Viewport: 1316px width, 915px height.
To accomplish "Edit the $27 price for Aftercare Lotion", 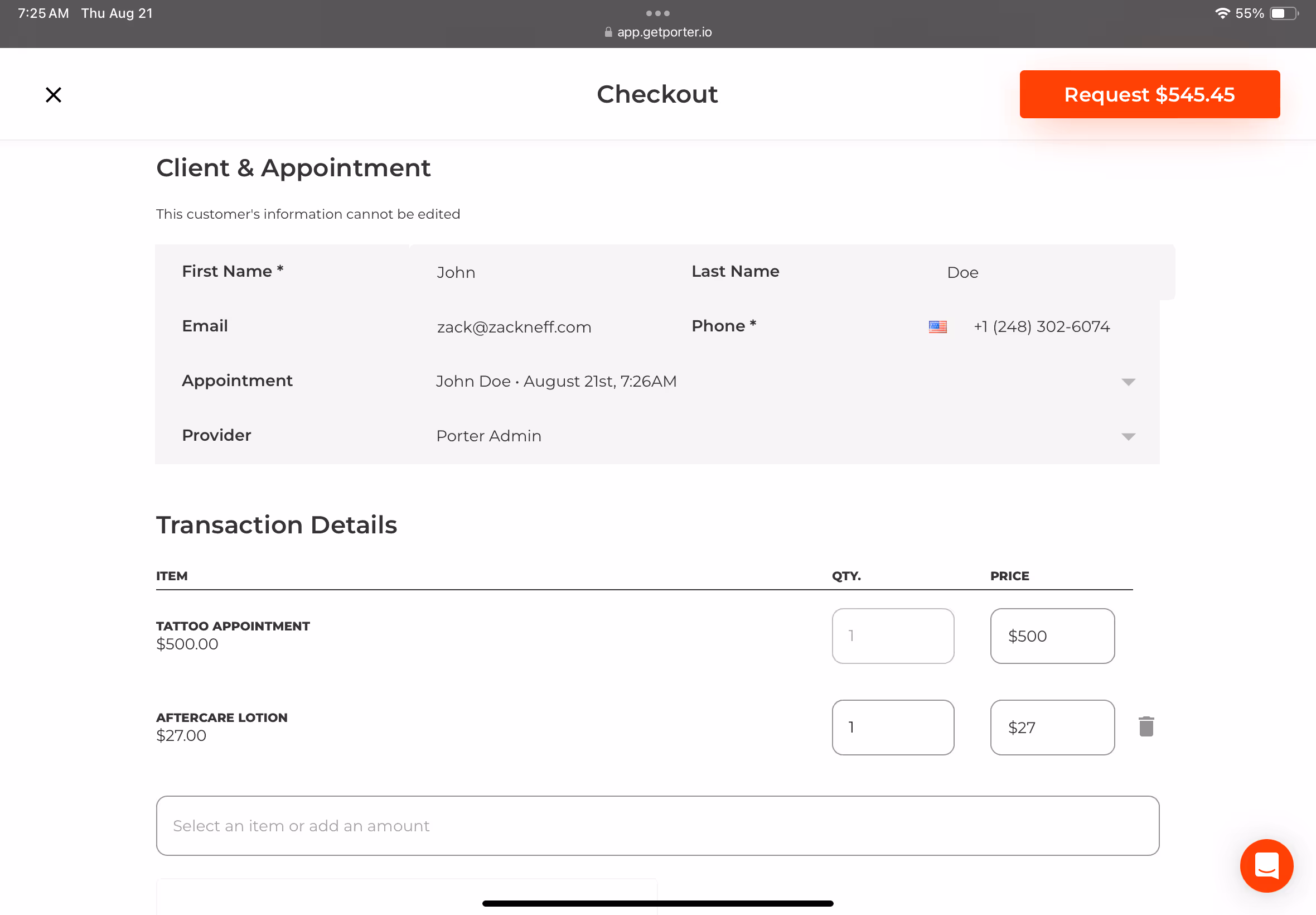I will (1052, 727).
